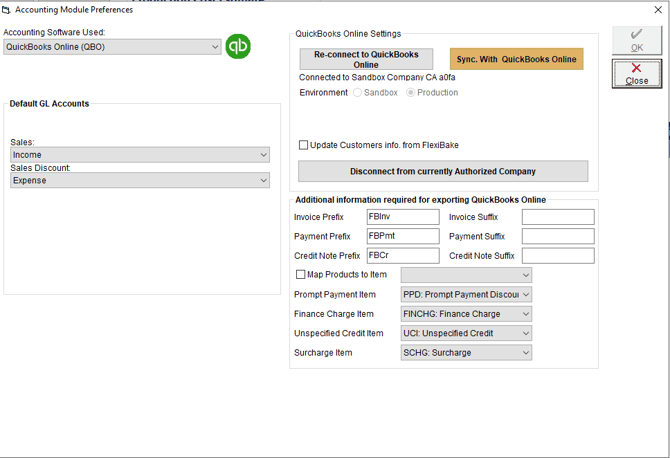Click the 'Finance Charge Item' label
670x458 pixels.
pyautogui.click(x=334, y=314)
